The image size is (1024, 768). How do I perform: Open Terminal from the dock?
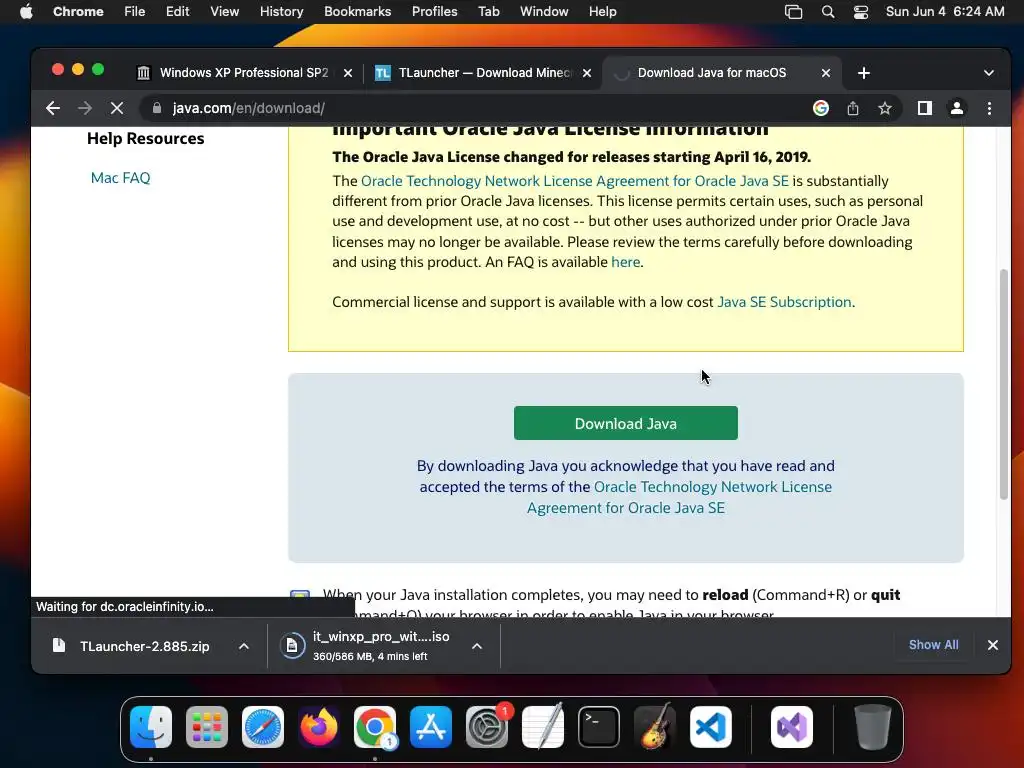click(x=599, y=727)
